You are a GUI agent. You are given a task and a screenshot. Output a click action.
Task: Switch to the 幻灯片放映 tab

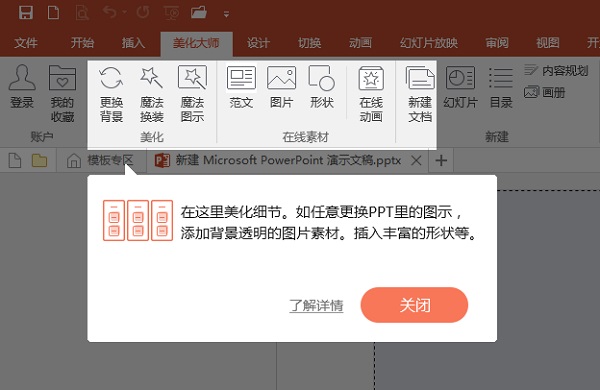click(429, 43)
